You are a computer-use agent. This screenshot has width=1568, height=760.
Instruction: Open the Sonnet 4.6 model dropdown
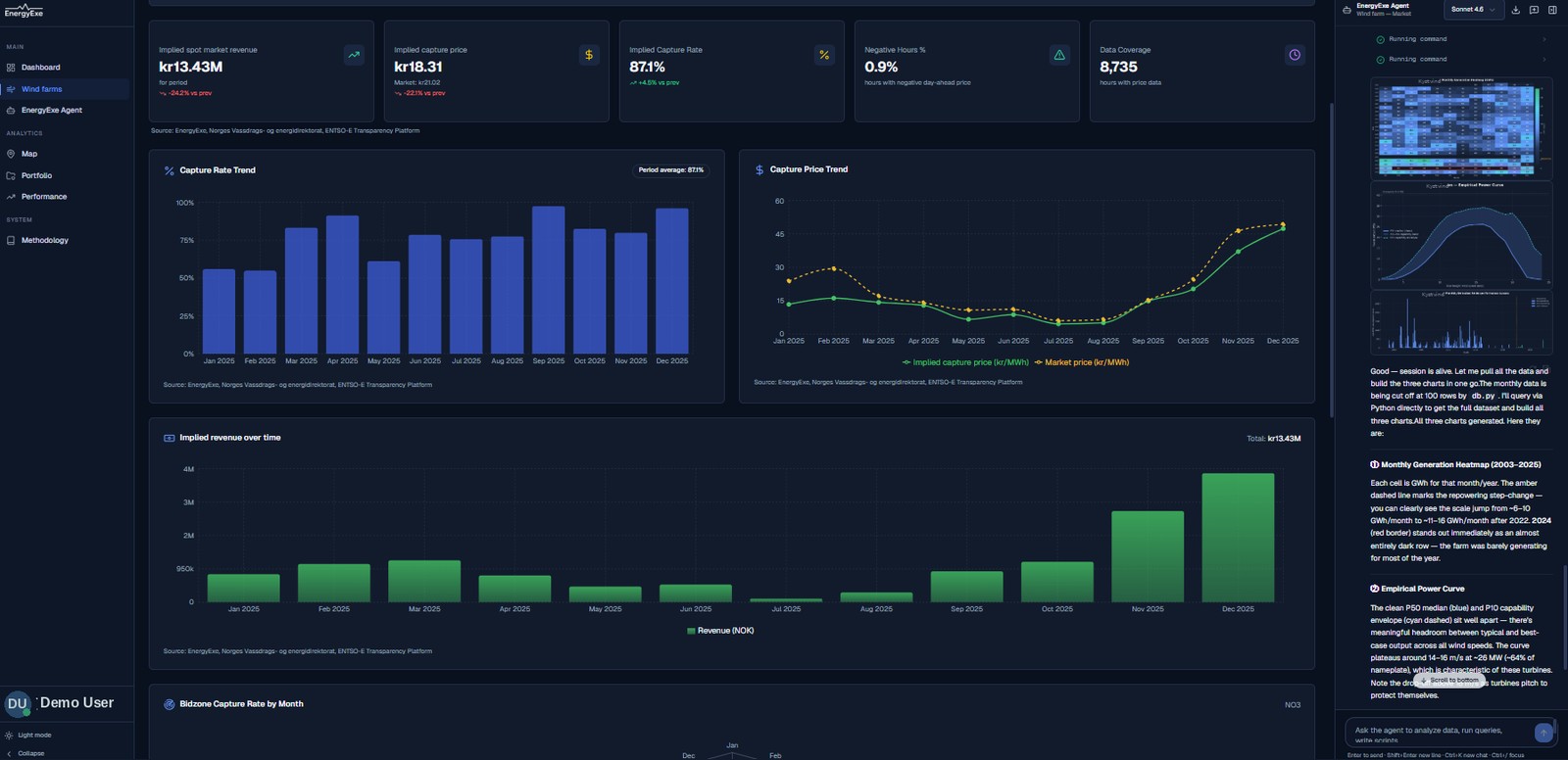(x=1473, y=10)
